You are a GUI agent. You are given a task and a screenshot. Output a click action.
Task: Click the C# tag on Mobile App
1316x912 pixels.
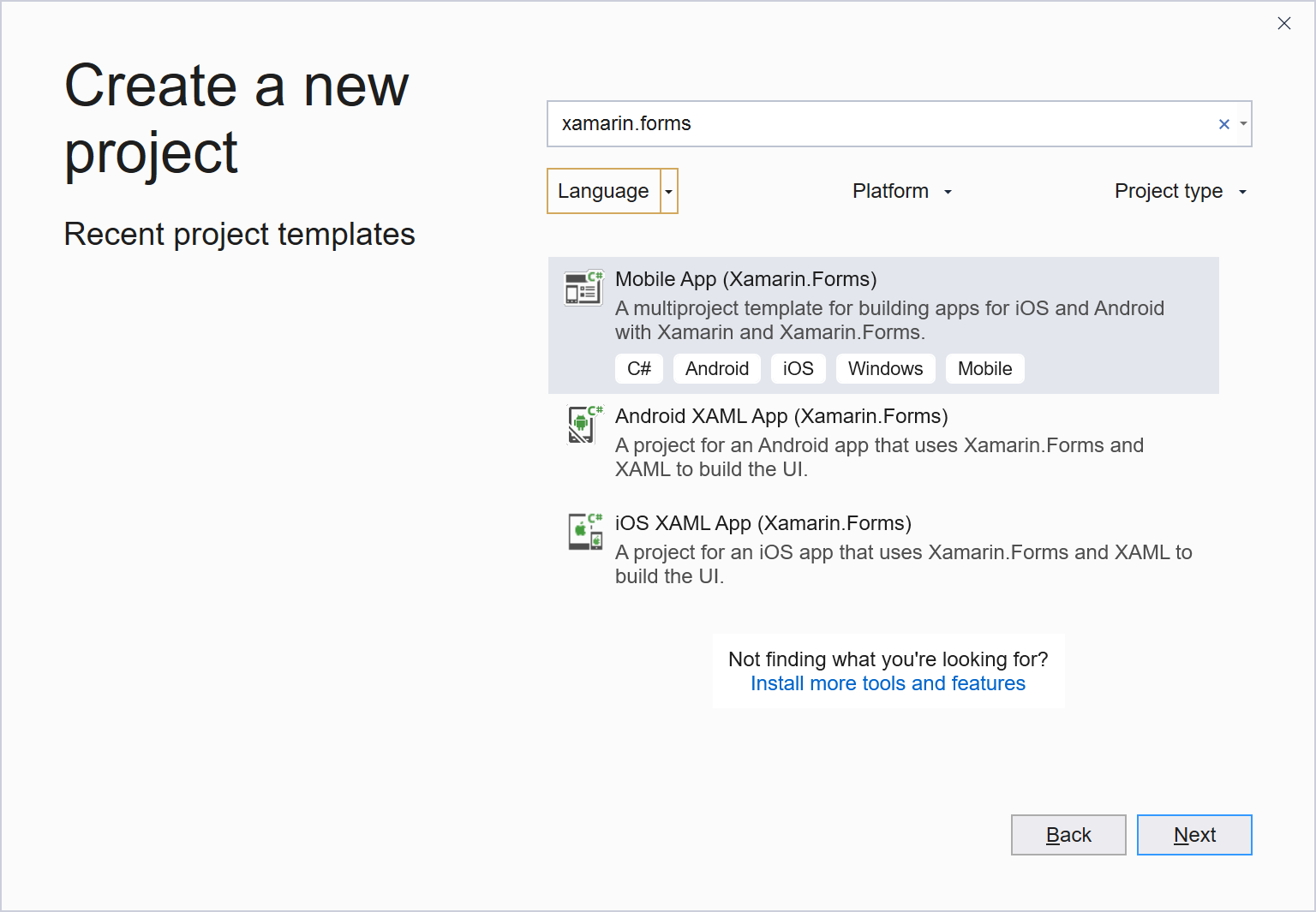(639, 369)
